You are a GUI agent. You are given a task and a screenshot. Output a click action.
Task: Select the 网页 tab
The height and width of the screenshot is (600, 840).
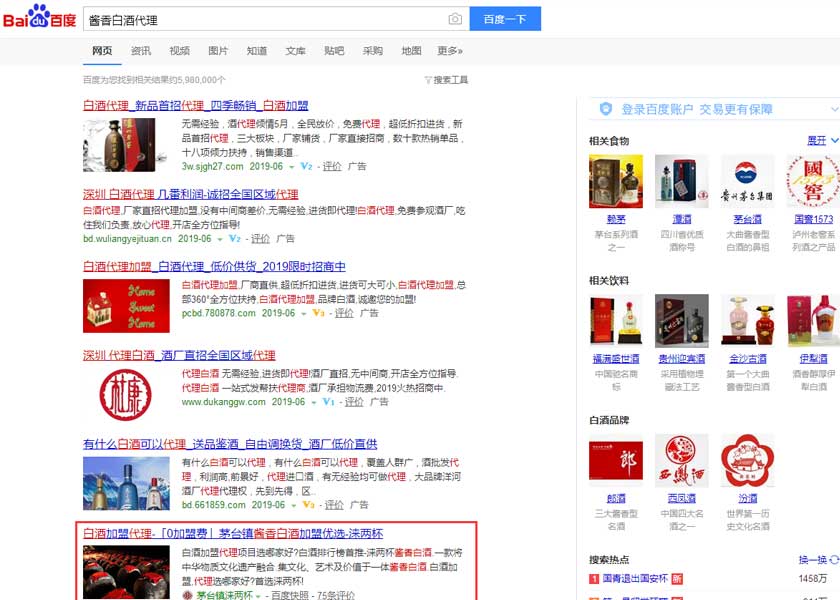102,51
